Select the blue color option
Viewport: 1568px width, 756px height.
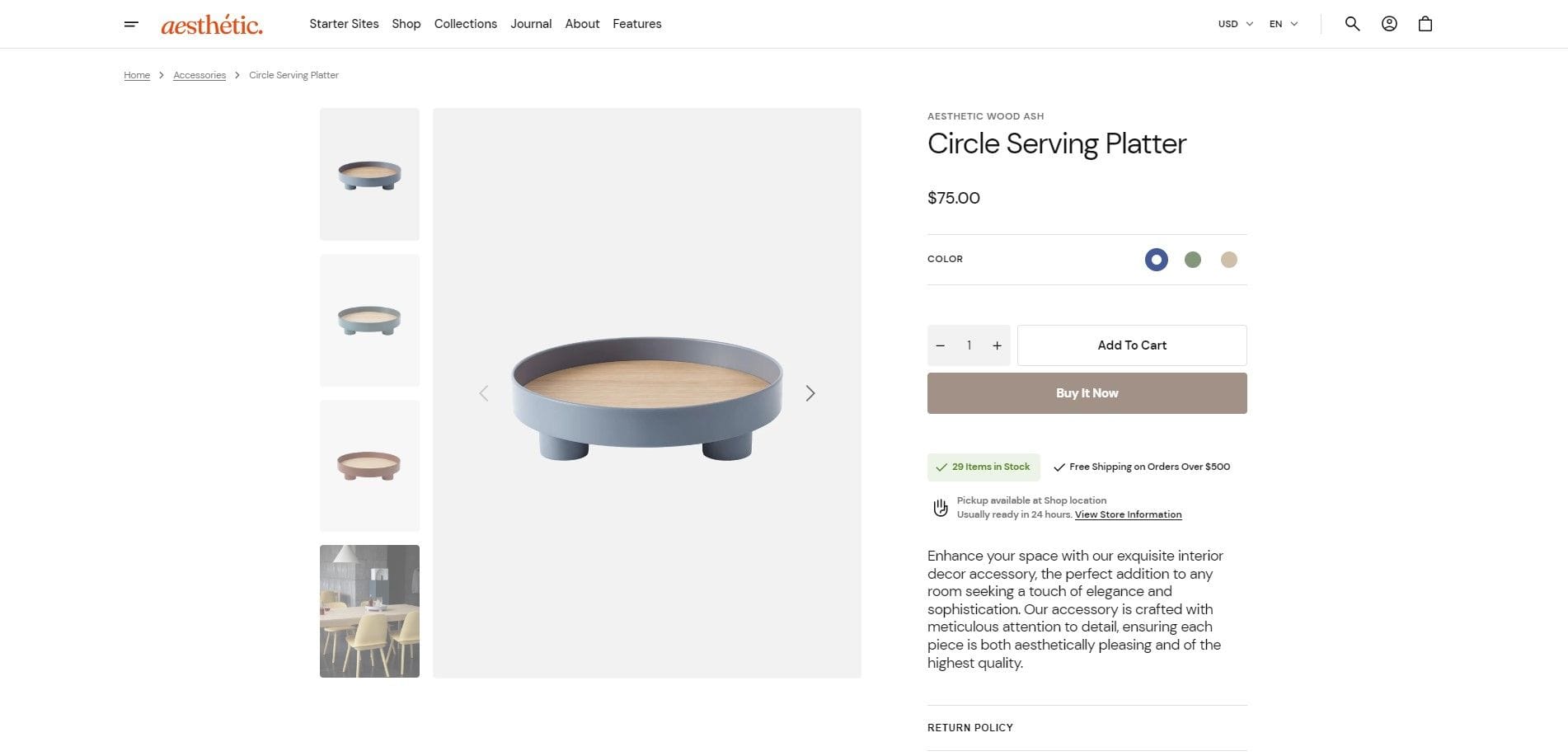pos(1157,260)
